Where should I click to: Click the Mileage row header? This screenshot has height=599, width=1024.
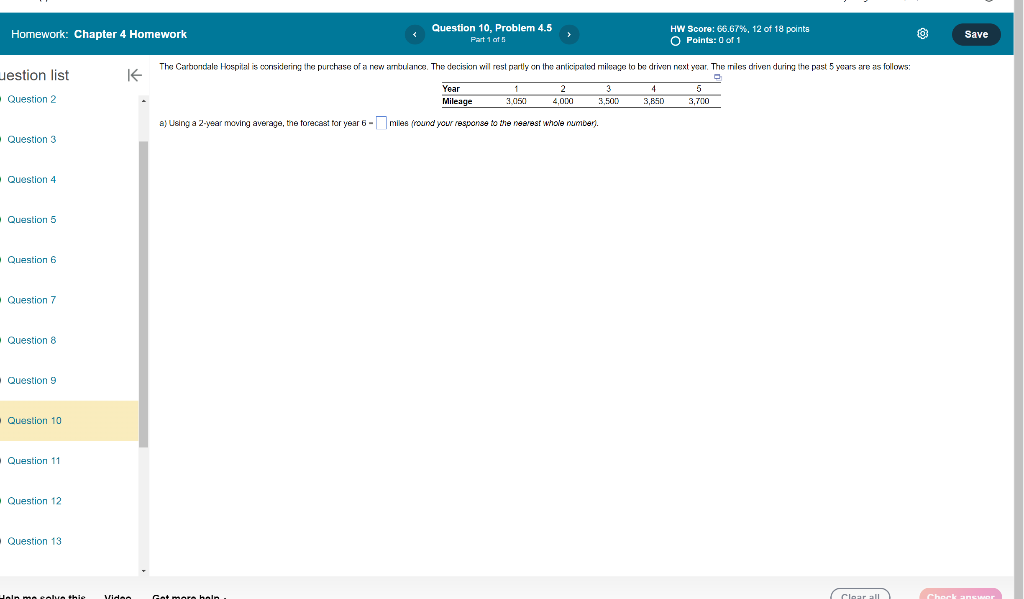457,101
